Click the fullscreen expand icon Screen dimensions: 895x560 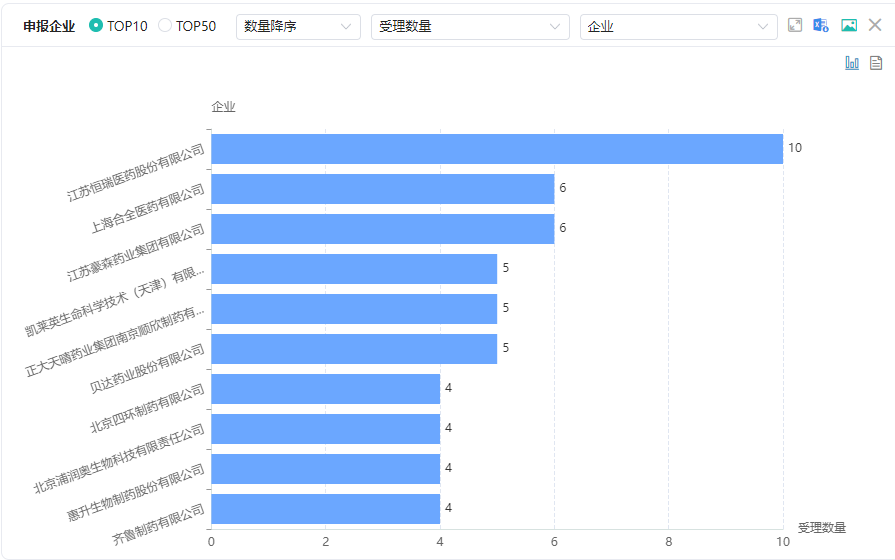pos(795,25)
